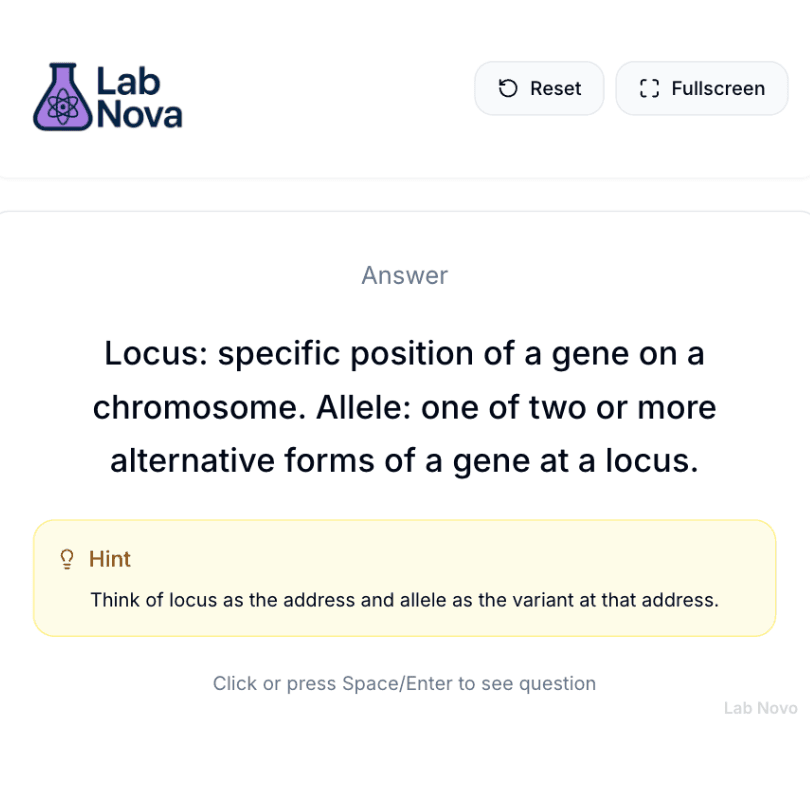The width and height of the screenshot is (810, 810).
Task: Click "Click or press Space/Enter to see question"
Action: point(404,683)
